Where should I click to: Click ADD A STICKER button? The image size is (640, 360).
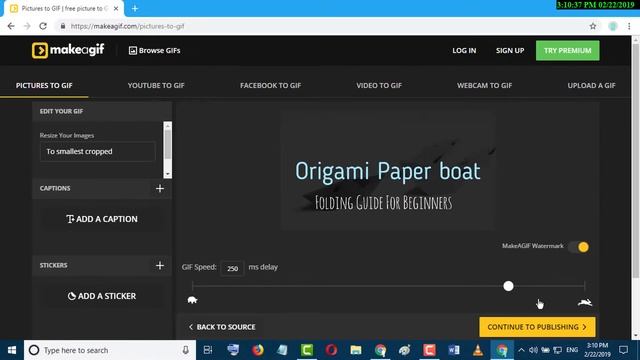(x=102, y=296)
